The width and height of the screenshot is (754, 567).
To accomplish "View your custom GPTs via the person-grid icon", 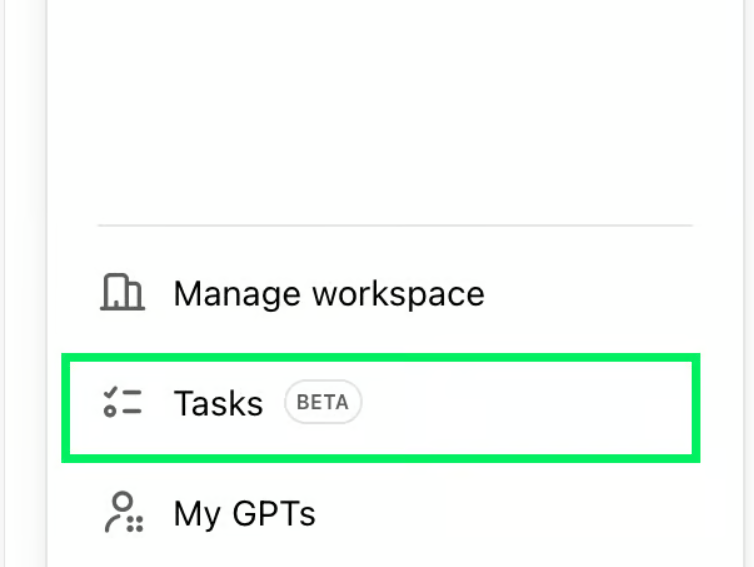I will click(x=124, y=512).
